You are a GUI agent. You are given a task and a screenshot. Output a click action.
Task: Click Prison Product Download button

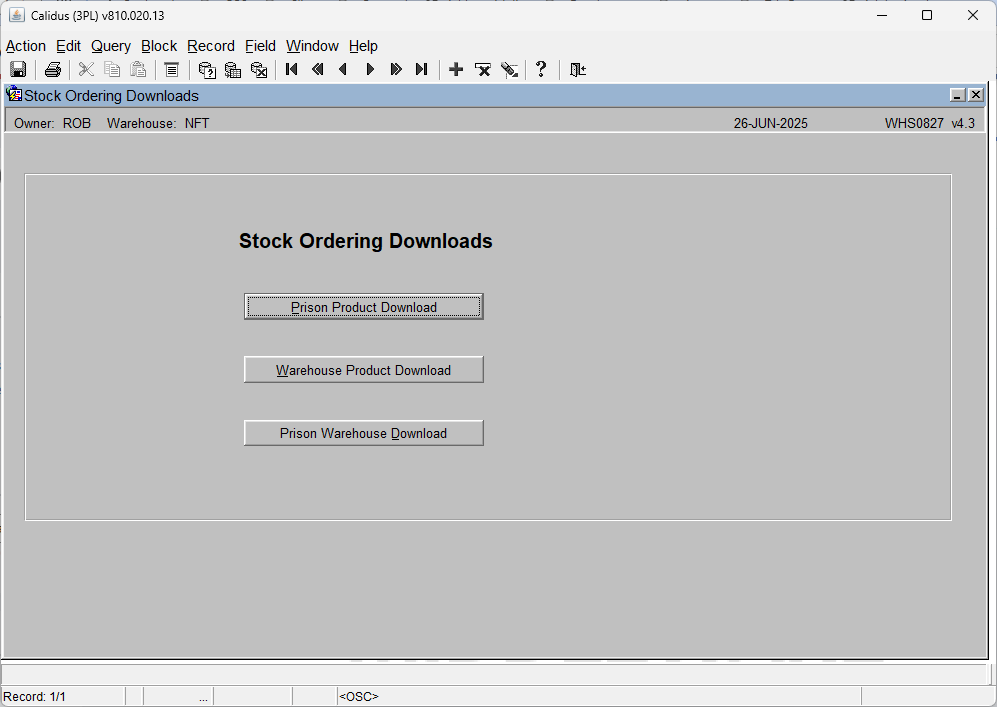(x=364, y=306)
